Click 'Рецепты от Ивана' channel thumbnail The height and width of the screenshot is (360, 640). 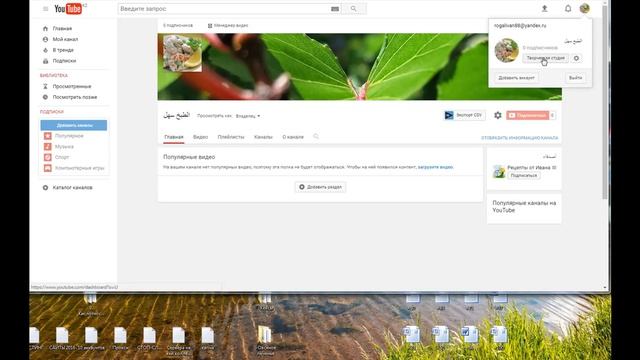498,171
